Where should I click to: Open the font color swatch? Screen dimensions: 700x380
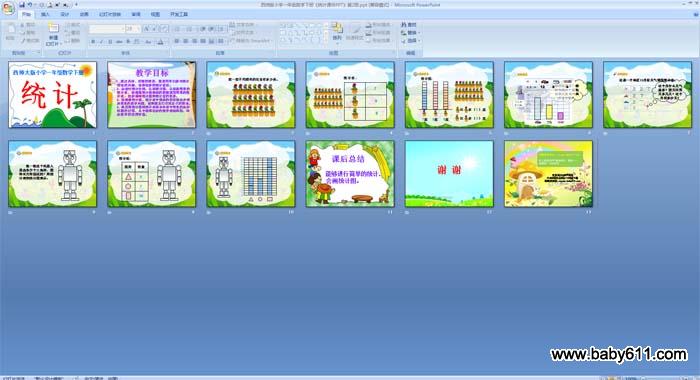[161, 42]
